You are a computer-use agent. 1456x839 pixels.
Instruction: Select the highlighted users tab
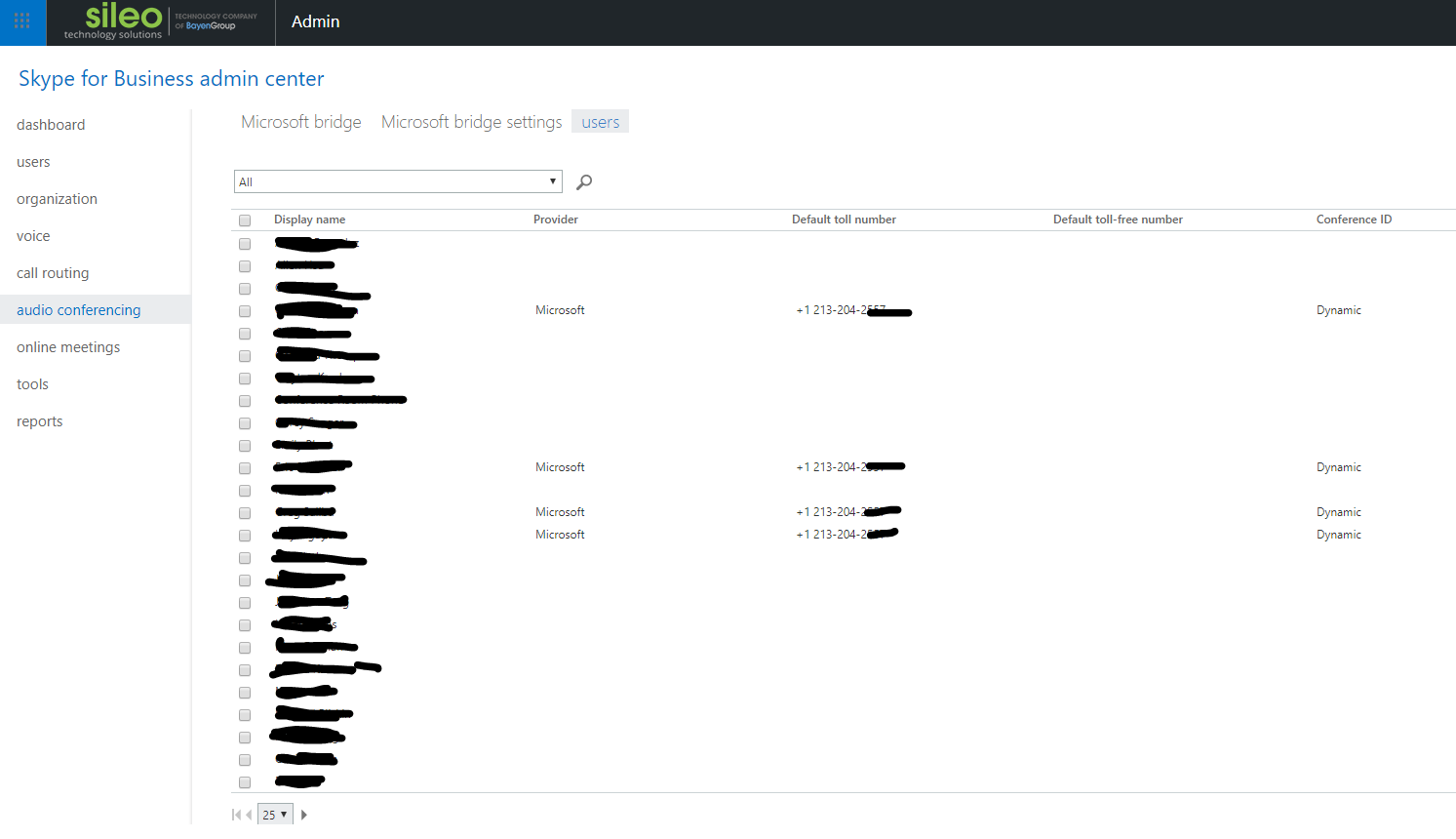[x=601, y=122]
